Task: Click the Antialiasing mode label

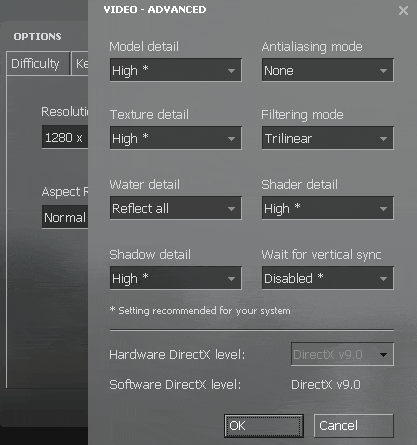Action: coord(312,47)
